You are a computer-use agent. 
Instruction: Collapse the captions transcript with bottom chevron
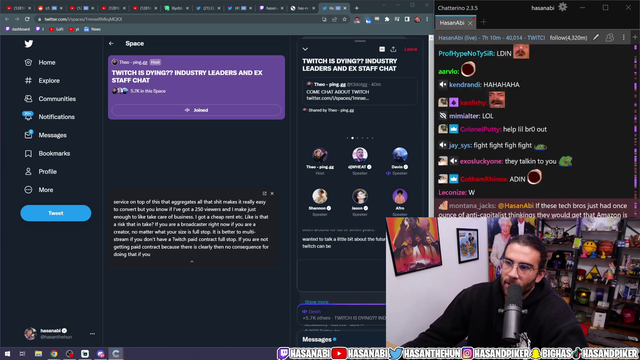click(192, 262)
